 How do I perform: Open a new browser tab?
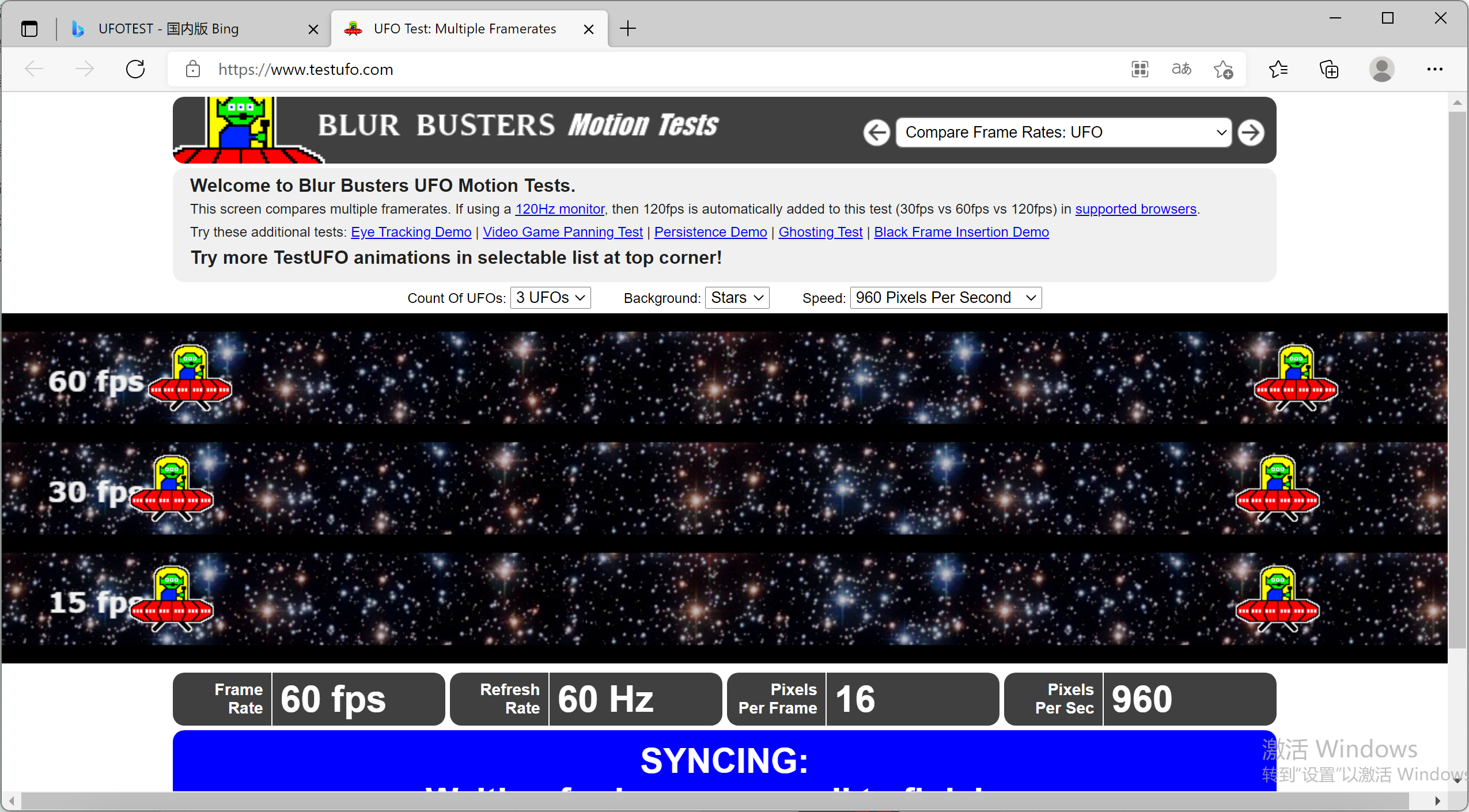click(628, 28)
